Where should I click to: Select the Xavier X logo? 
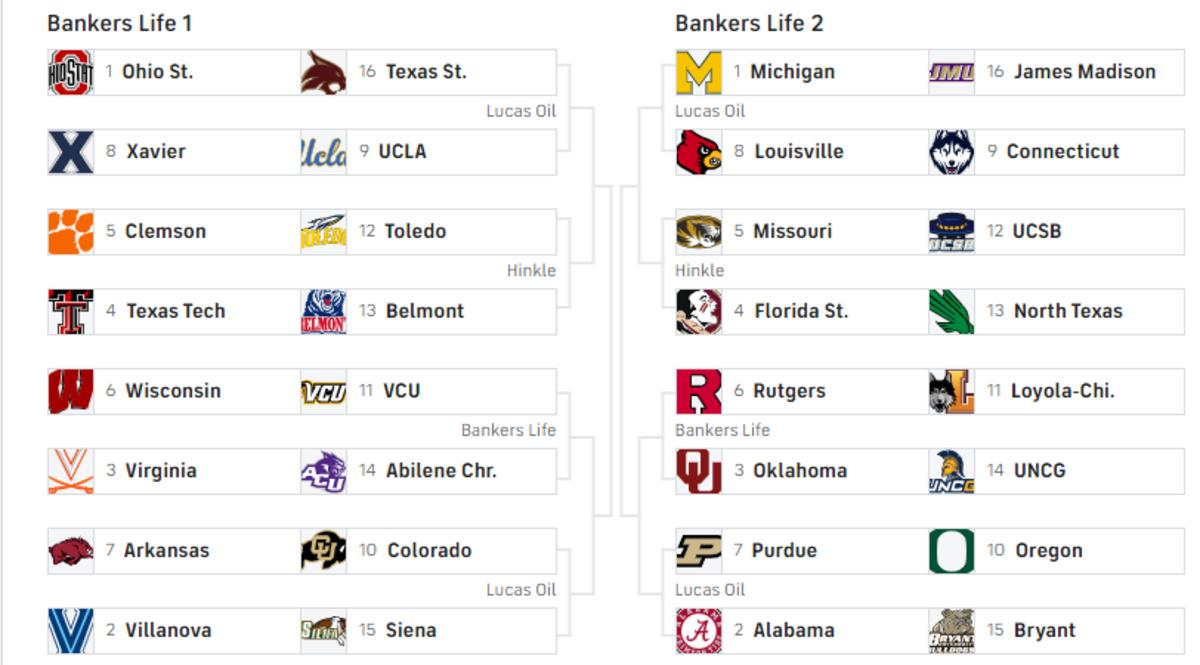tap(71, 152)
